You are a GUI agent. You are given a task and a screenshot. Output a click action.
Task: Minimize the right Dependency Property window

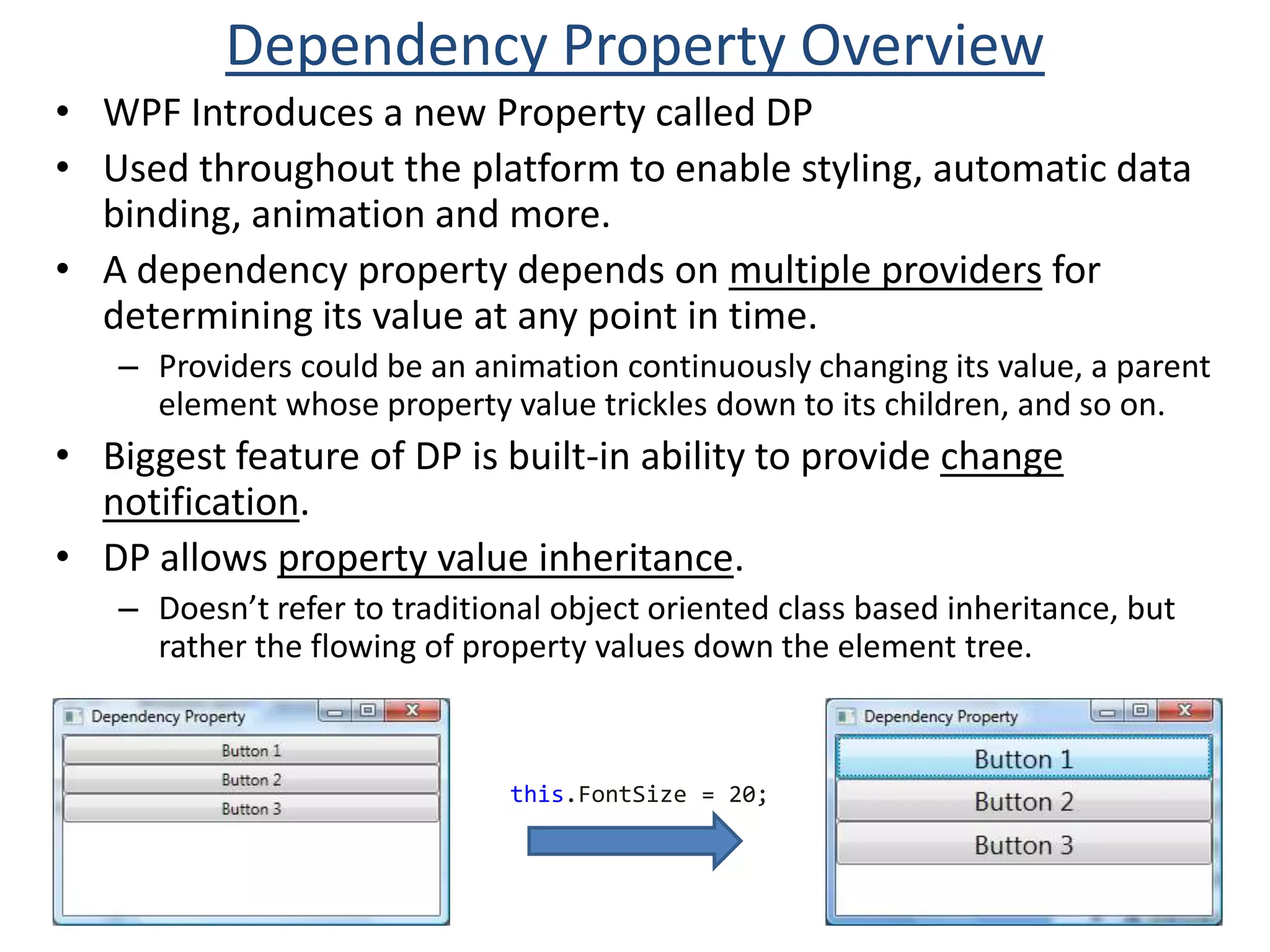tap(1108, 712)
